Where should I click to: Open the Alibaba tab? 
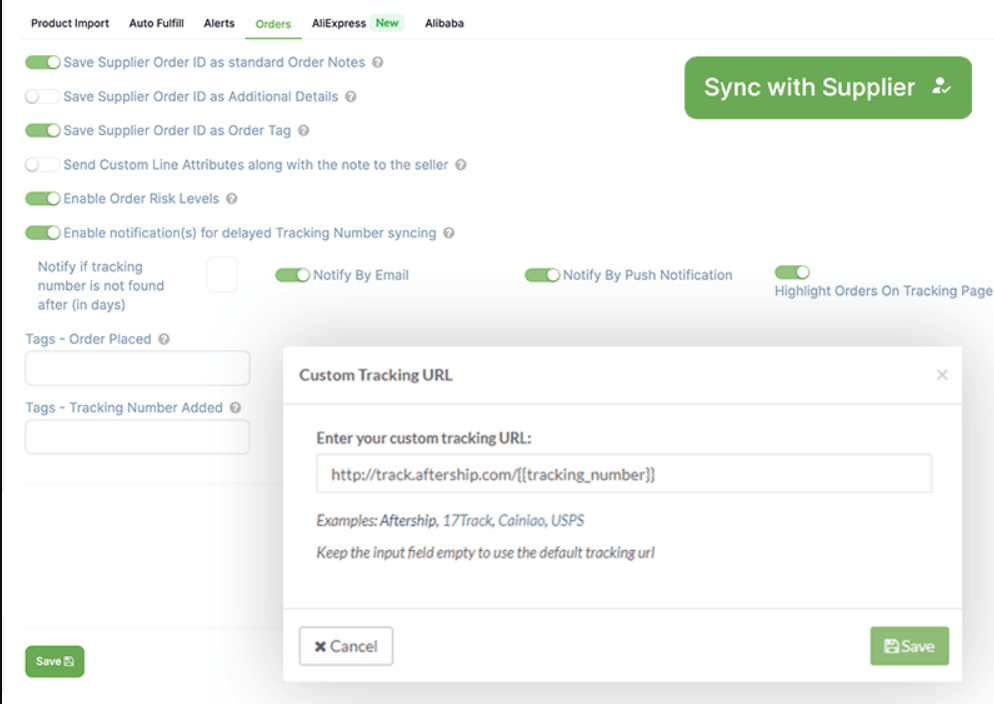[x=444, y=23]
